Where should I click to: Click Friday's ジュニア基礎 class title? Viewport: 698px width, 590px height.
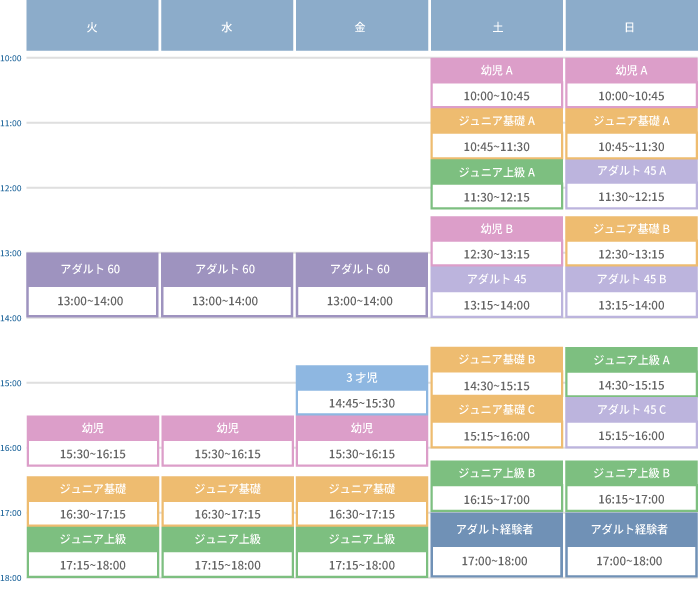361,489
